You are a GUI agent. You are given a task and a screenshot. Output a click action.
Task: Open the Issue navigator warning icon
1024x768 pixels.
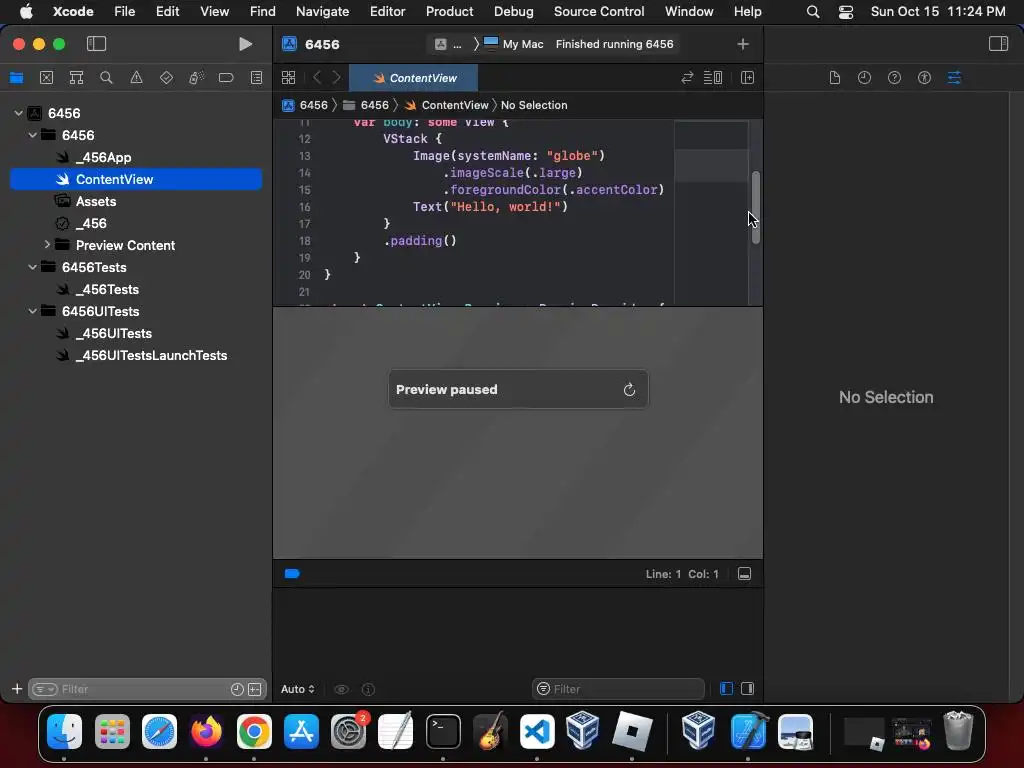tap(136, 78)
